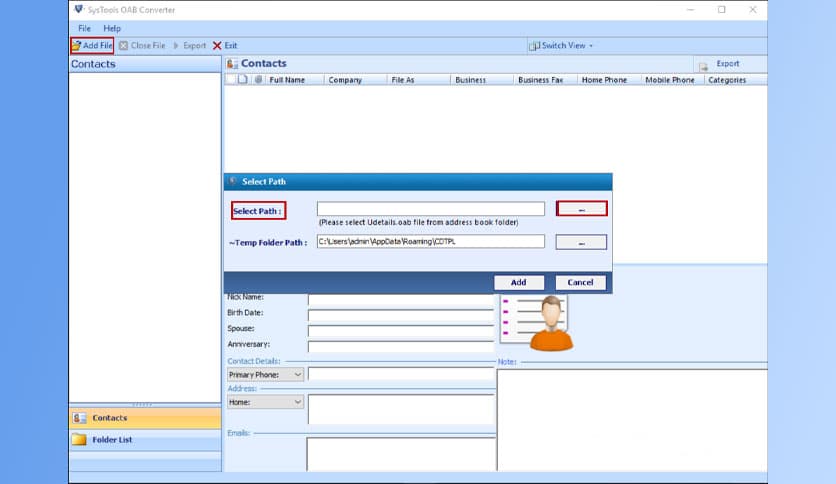Select Folder List in the navigation pane

click(145, 440)
